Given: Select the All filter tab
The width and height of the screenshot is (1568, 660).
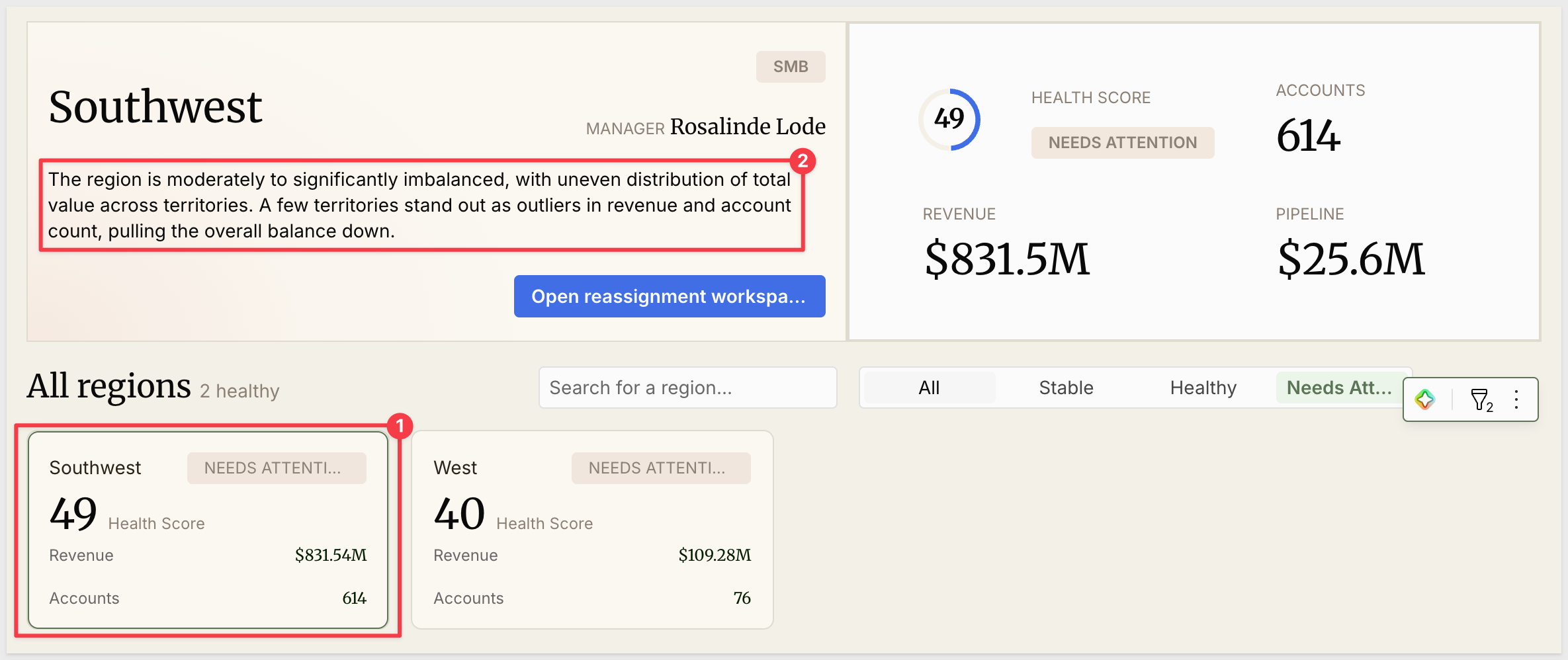Looking at the screenshot, I should point(929,388).
